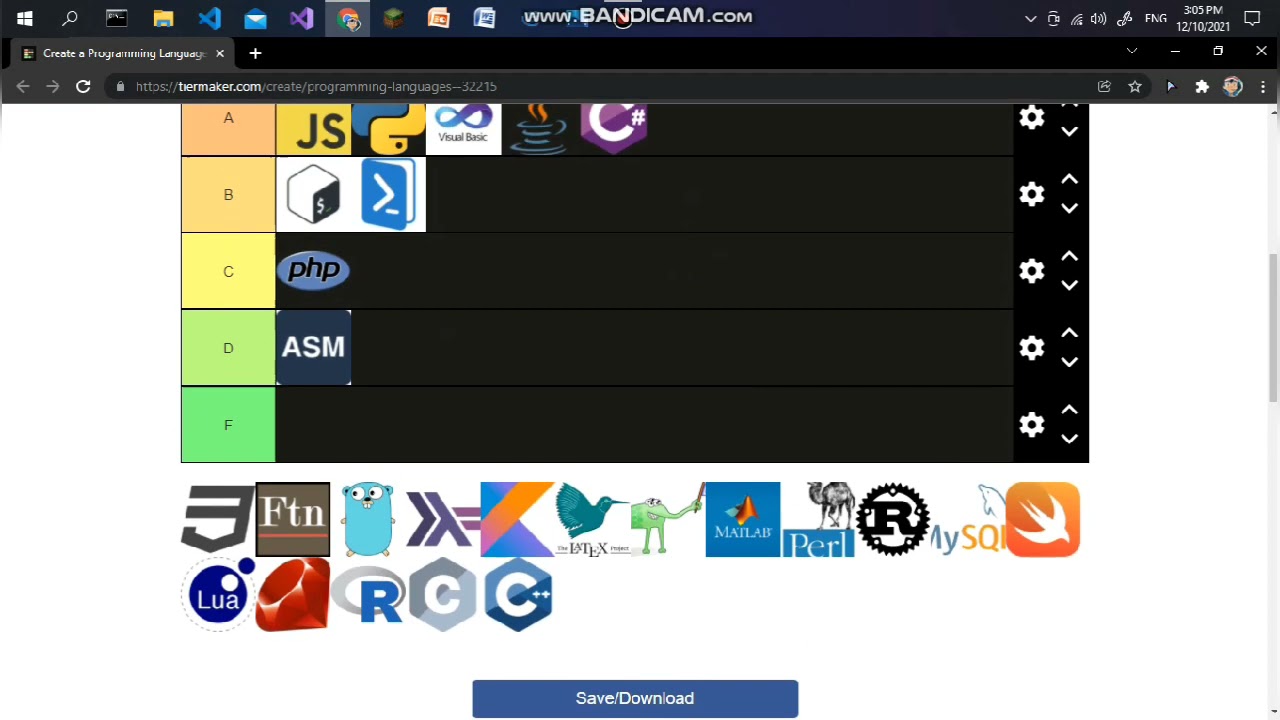Bookmark this page with the star
1280x720 pixels.
tap(1135, 87)
